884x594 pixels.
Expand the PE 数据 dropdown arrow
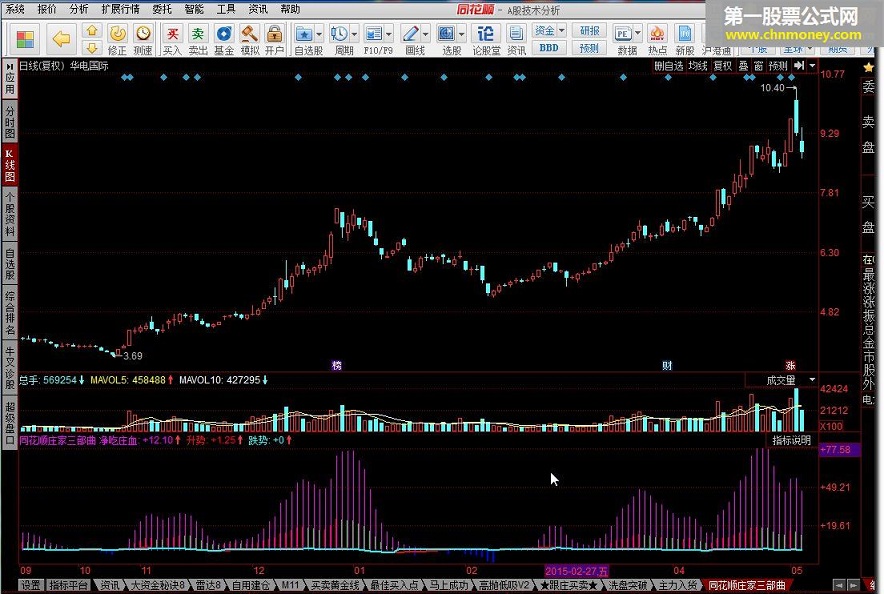click(638, 34)
